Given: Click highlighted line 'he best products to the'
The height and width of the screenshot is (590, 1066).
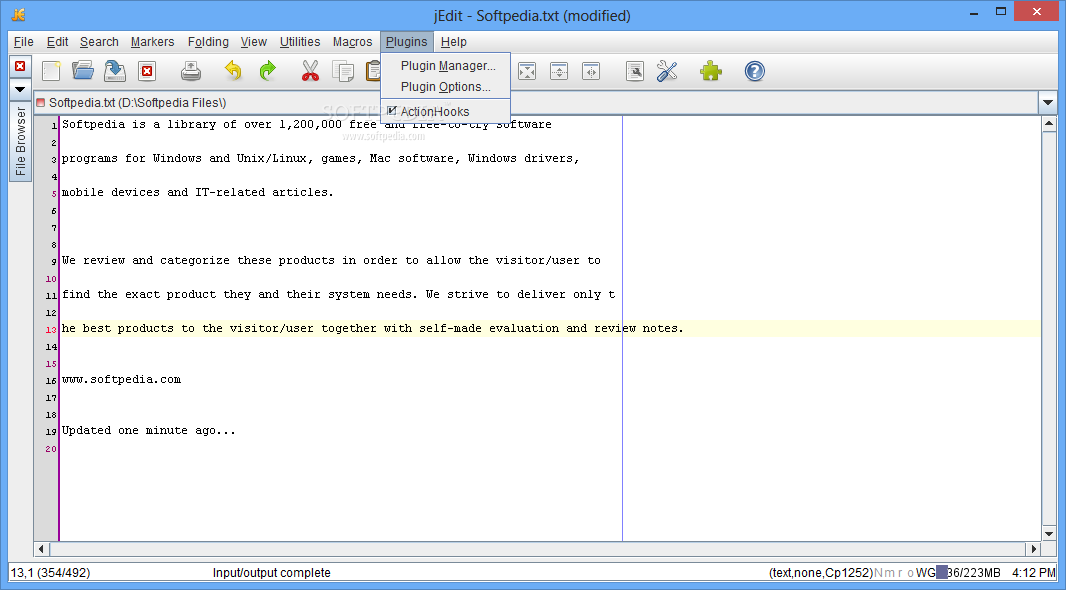Looking at the screenshot, I should click(x=373, y=328).
